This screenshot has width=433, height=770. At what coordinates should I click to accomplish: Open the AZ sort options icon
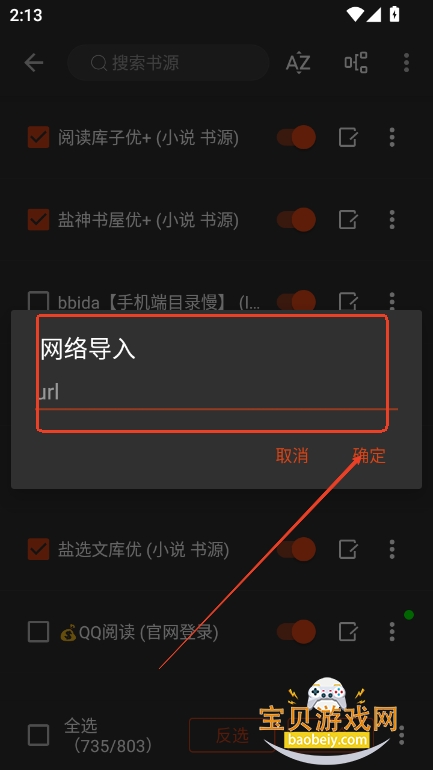pyautogui.click(x=298, y=63)
